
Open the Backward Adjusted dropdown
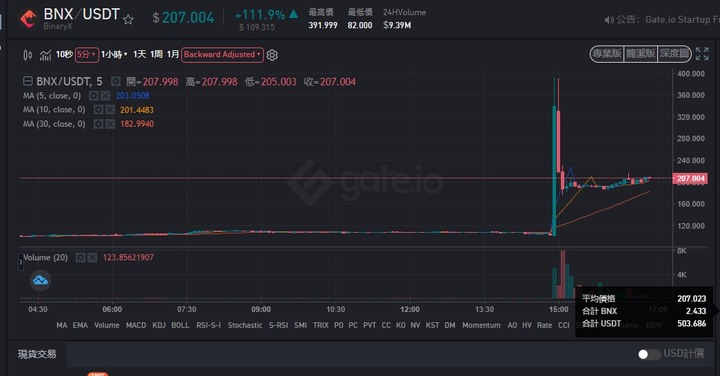(222, 55)
